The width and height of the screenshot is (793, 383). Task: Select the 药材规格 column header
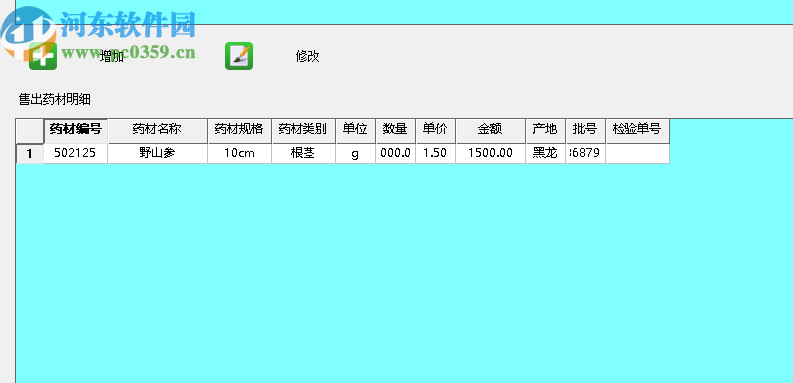point(239,131)
